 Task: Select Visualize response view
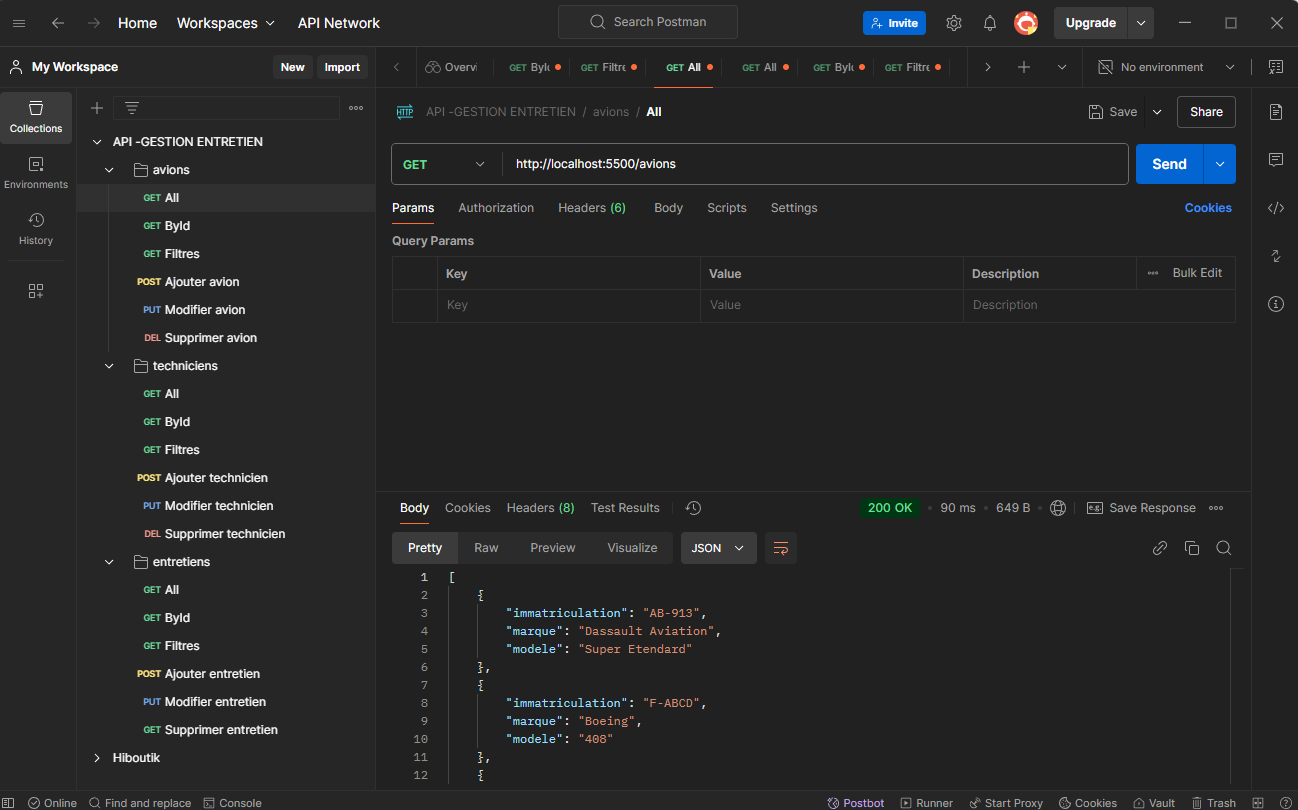pos(632,548)
